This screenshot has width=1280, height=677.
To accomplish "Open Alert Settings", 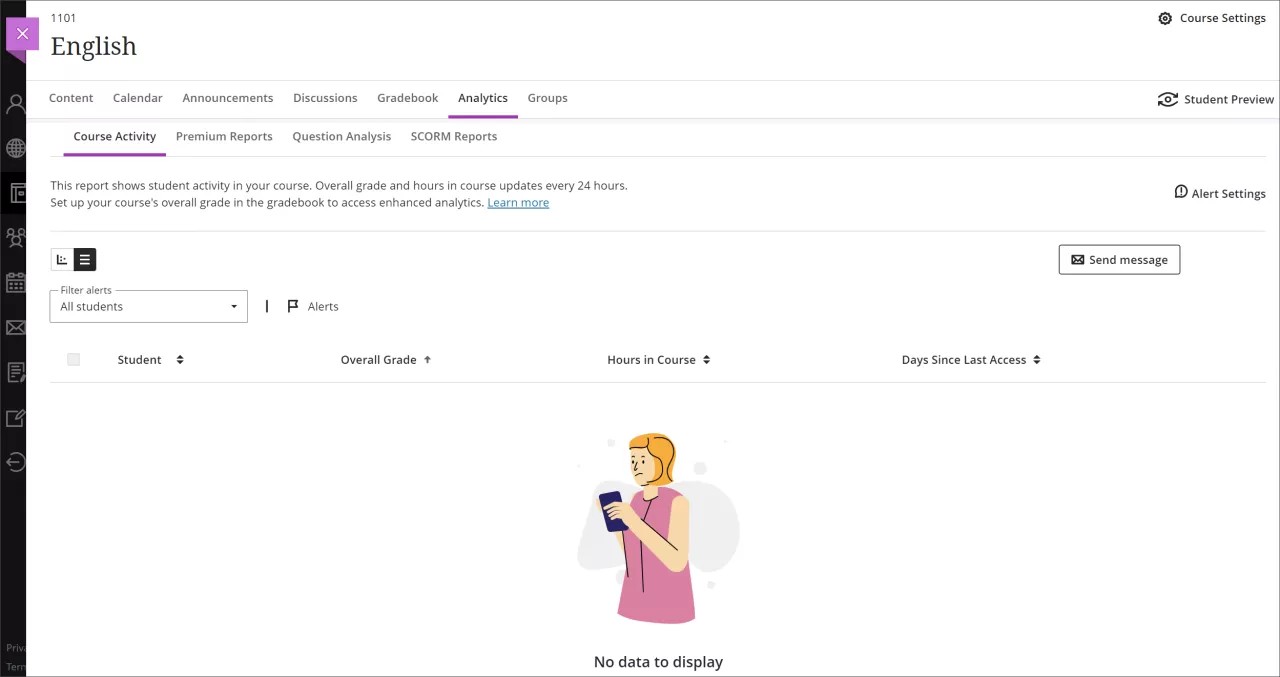I will click(x=1220, y=193).
